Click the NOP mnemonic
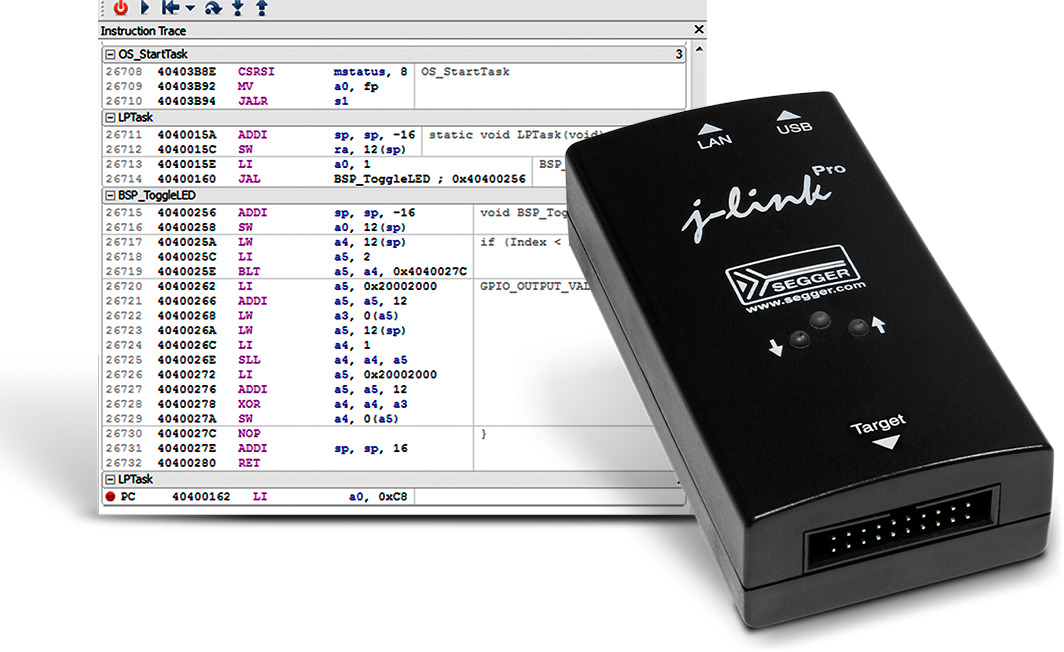The image size is (1064, 652). pos(249,434)
